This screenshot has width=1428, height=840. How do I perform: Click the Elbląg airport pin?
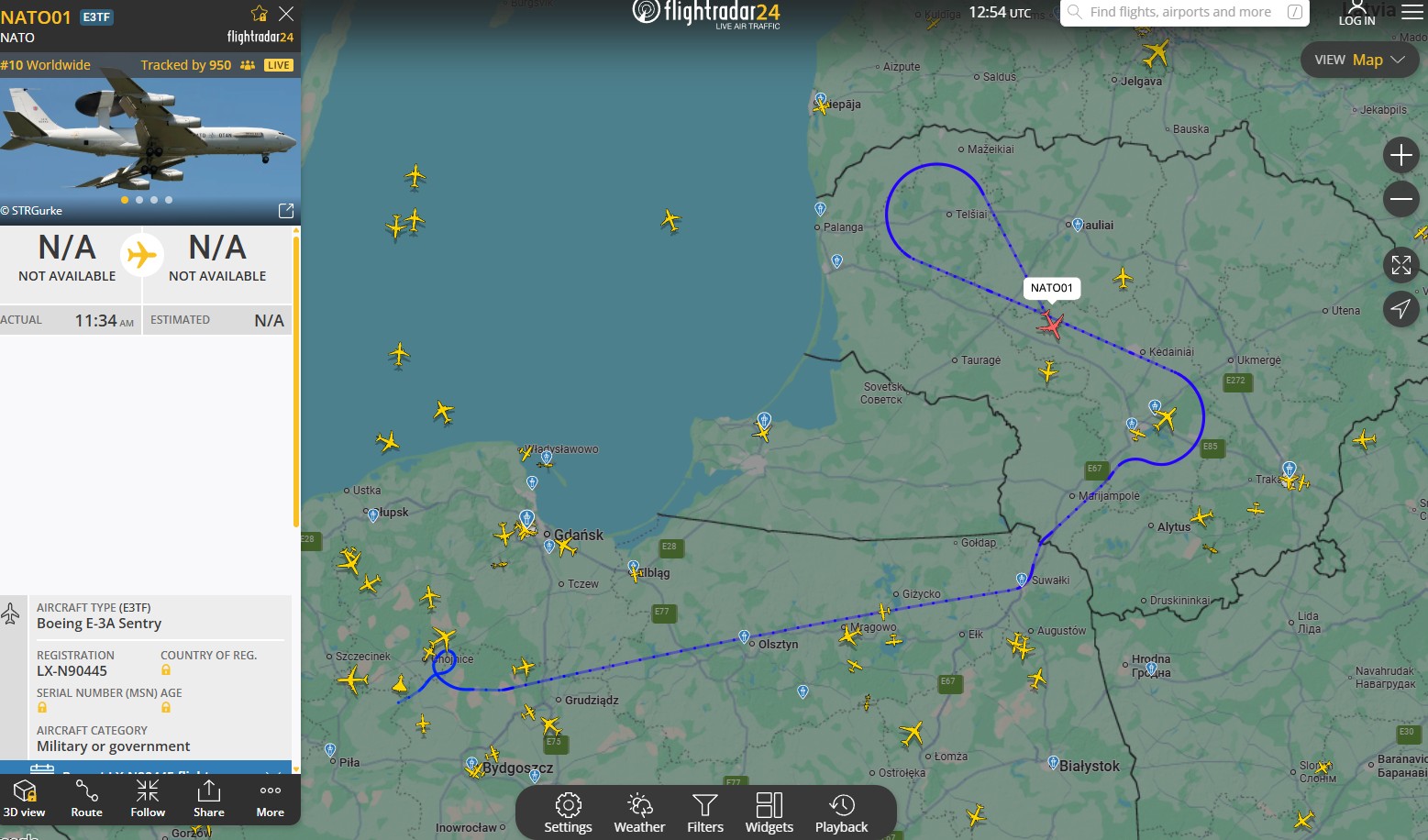click(x=634, y=567)
